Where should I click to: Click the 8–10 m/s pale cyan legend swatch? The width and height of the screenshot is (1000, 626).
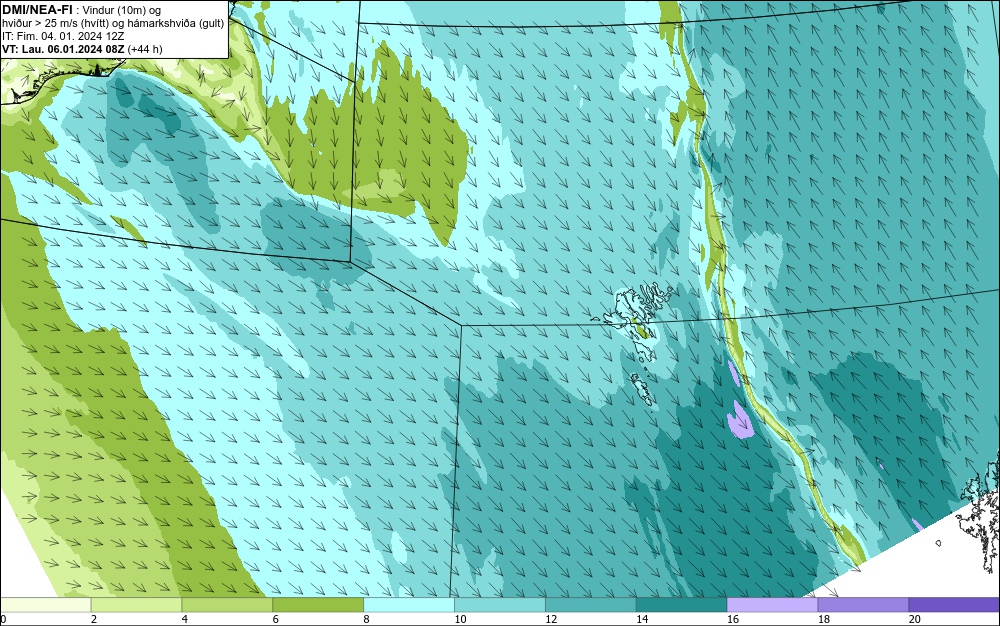pos(409,604)
